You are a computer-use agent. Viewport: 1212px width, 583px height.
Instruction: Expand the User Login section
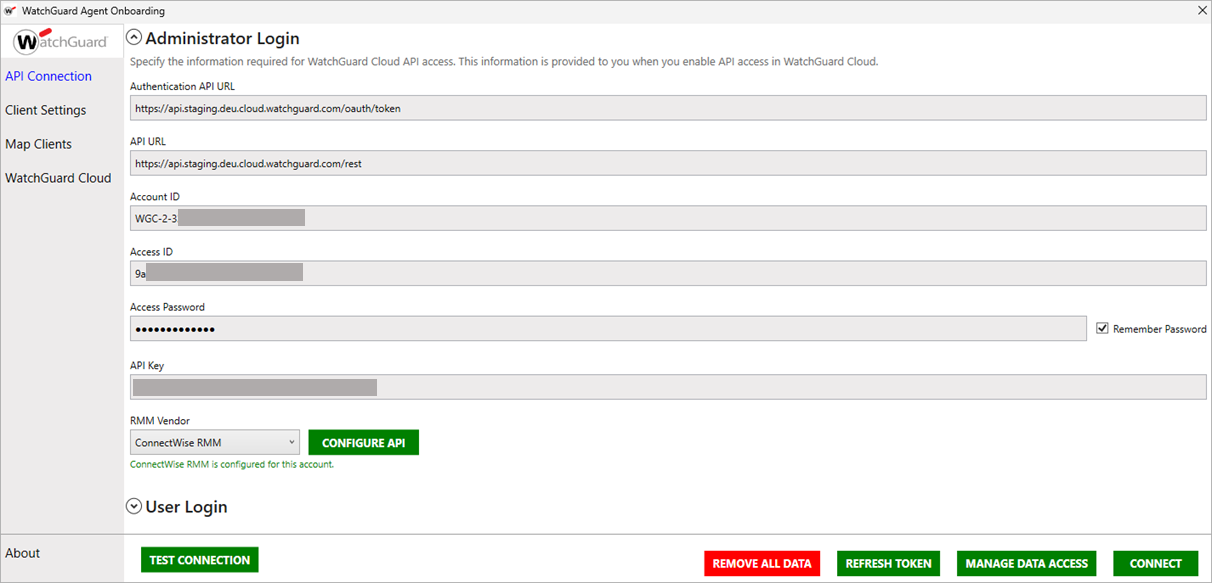[x=133, y=506]
